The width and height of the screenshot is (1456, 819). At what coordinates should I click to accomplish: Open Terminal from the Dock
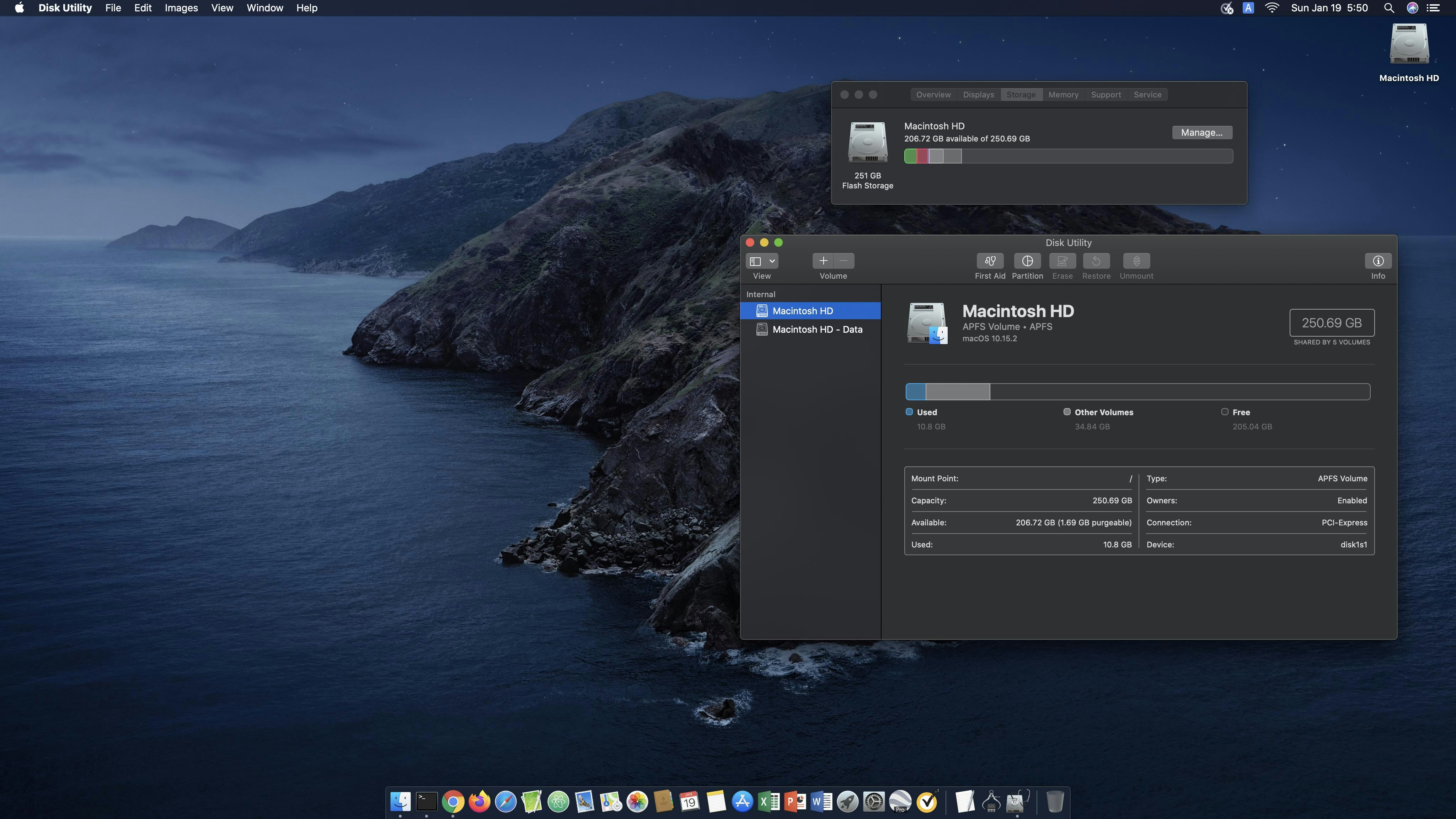pos(427,802)
